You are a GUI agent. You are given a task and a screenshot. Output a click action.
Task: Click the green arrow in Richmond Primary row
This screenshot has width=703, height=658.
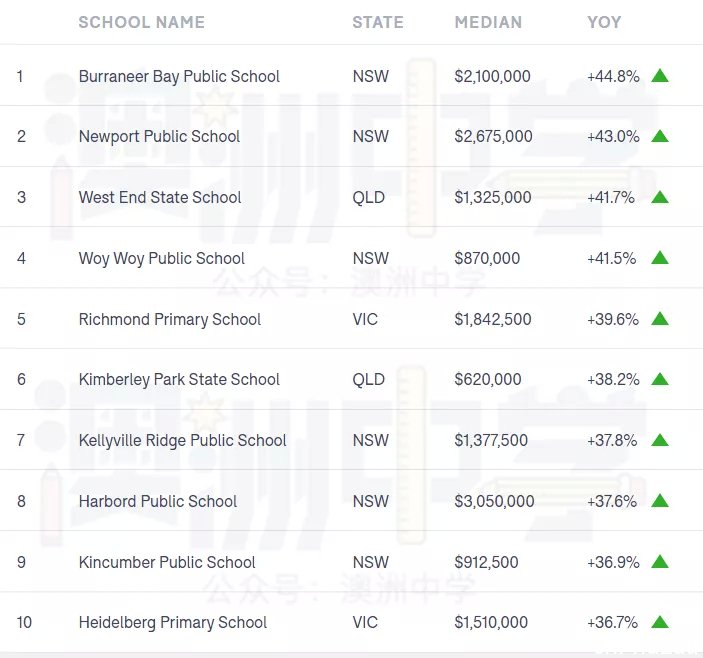[x=660, y=319]
